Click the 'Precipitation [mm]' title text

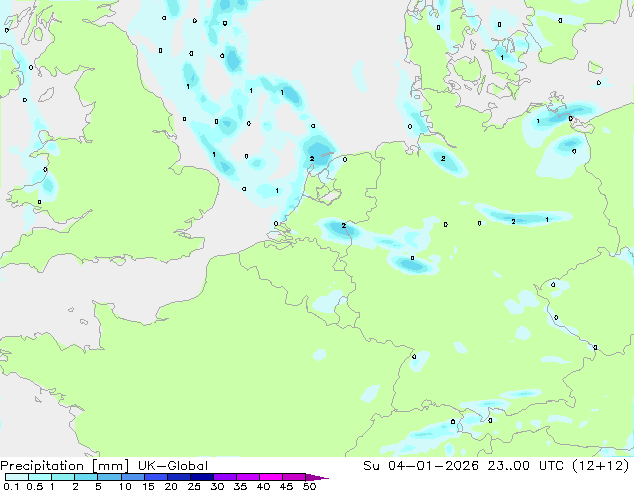click(x=65, y=466)
